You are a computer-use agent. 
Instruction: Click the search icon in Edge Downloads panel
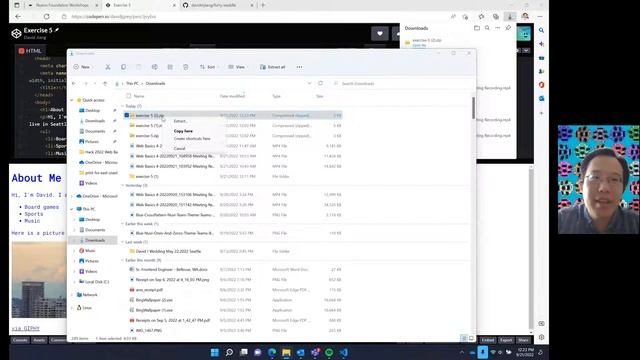(487, 28)
